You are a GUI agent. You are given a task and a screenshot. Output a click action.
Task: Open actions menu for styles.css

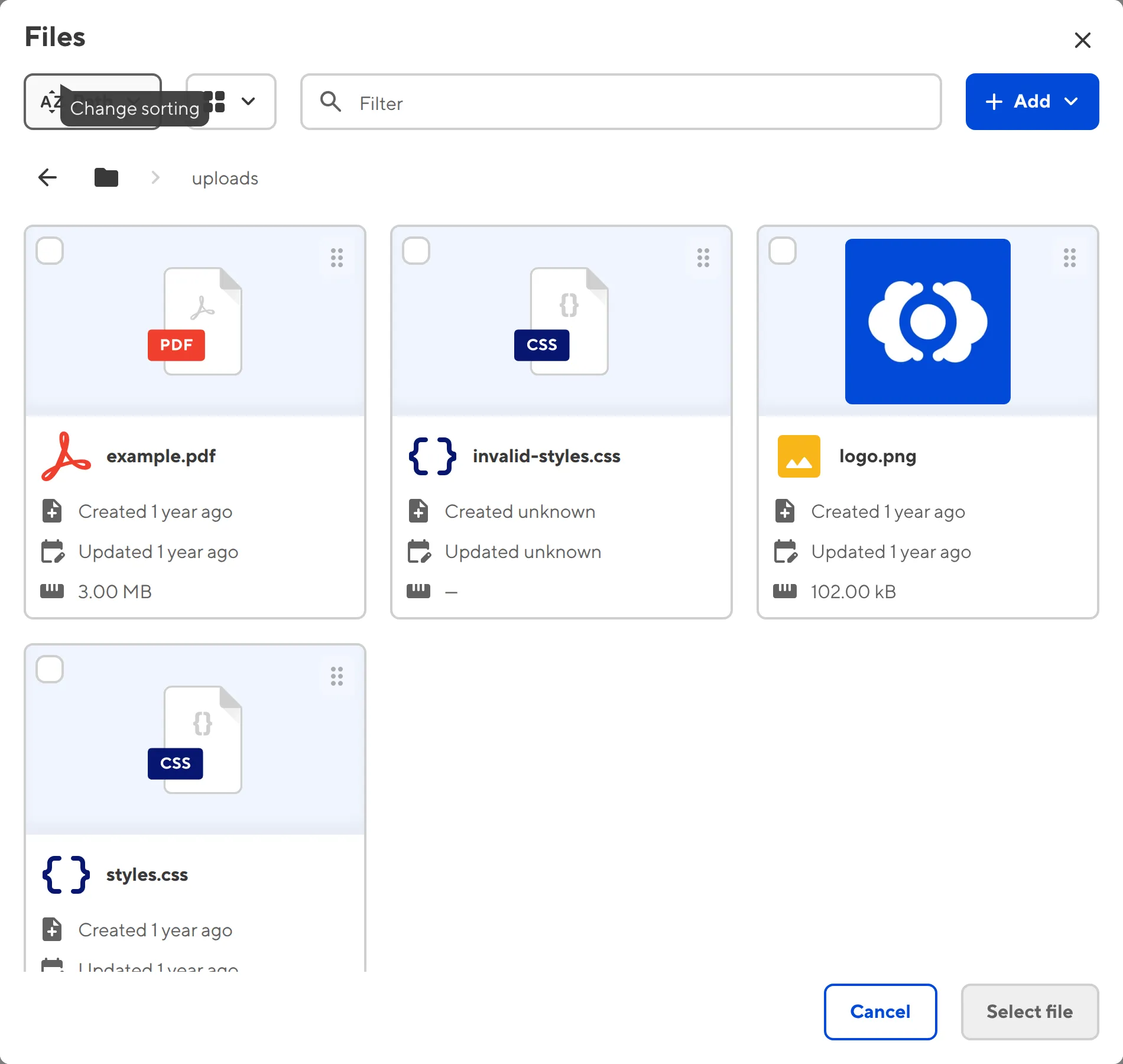tap(337, 676)
